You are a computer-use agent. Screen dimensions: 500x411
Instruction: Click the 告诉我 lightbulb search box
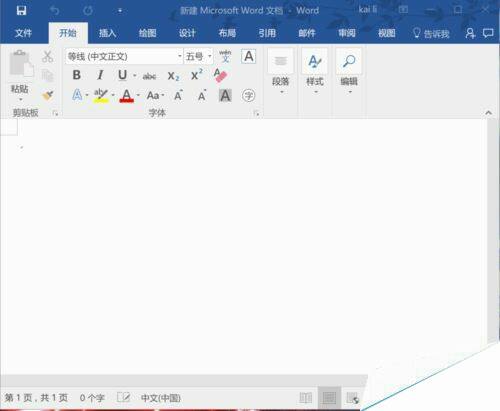pos(431,33)
